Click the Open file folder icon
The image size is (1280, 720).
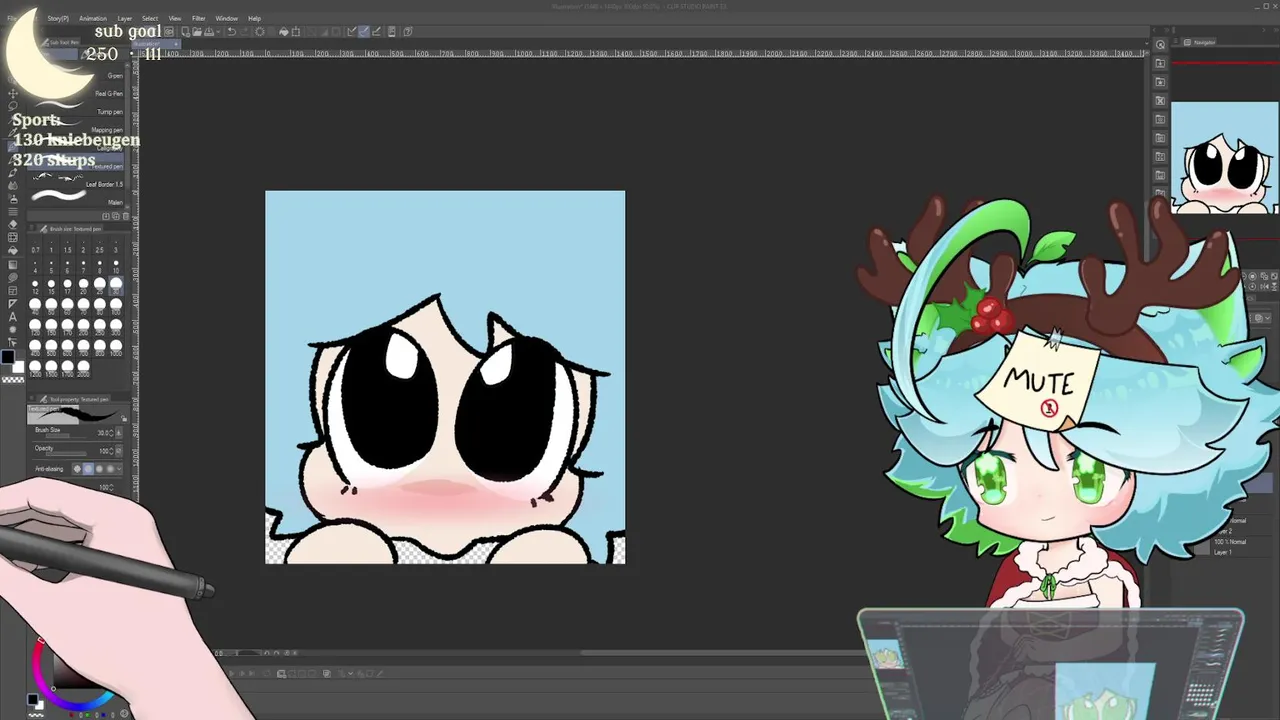tap(197, 31)
